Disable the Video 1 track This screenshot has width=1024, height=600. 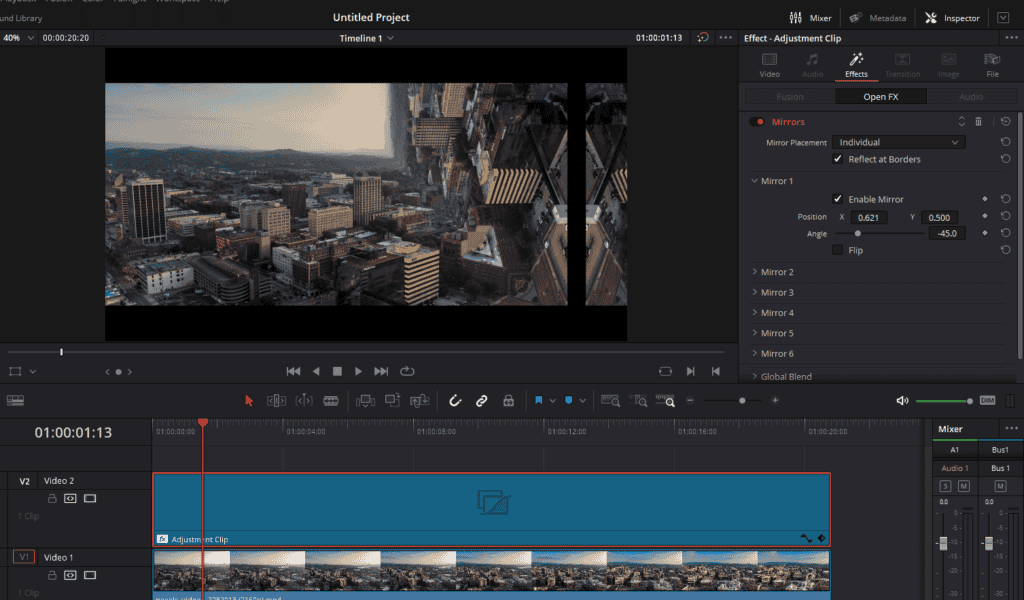90,575
